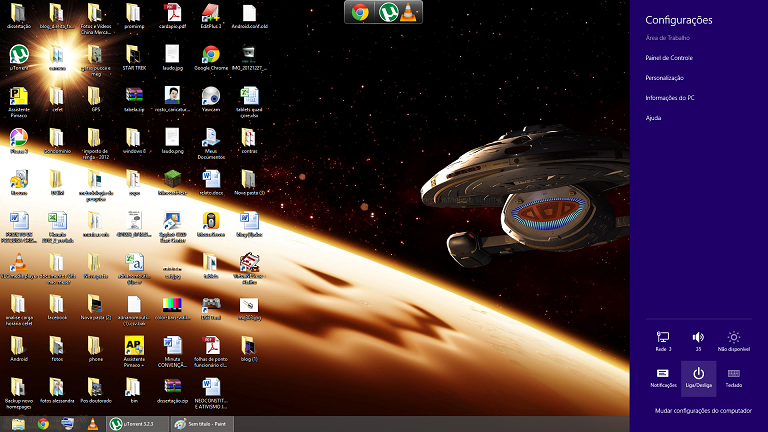The image size is (768, 432).
Task: Select the Minuta CONVENÇÃ Word document
Action: (x=172, y=352)
